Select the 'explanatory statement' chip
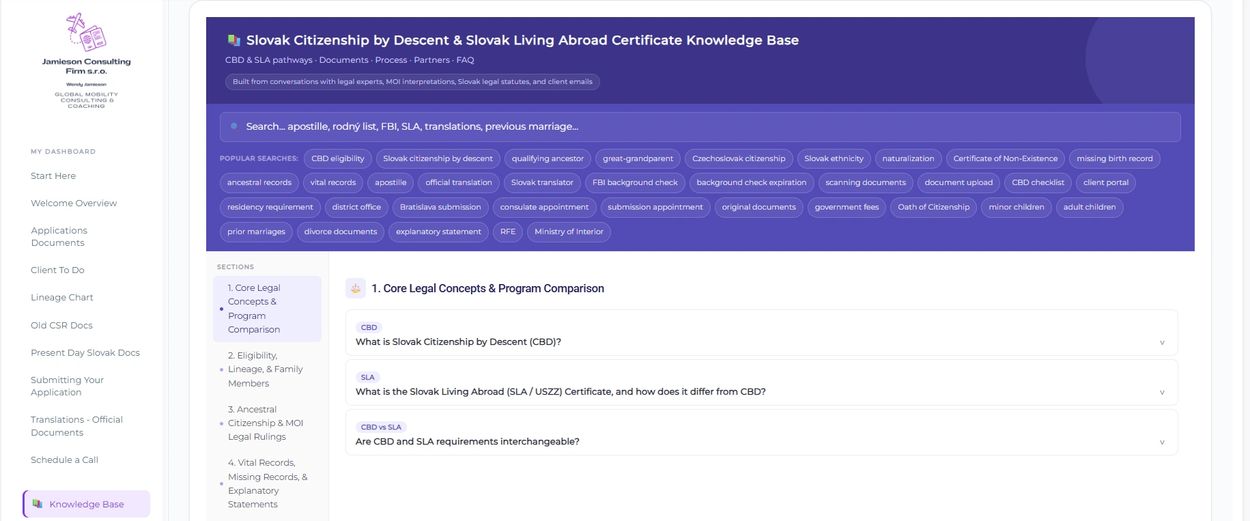This screenshot has width=1250, height=521. [439, 231]
